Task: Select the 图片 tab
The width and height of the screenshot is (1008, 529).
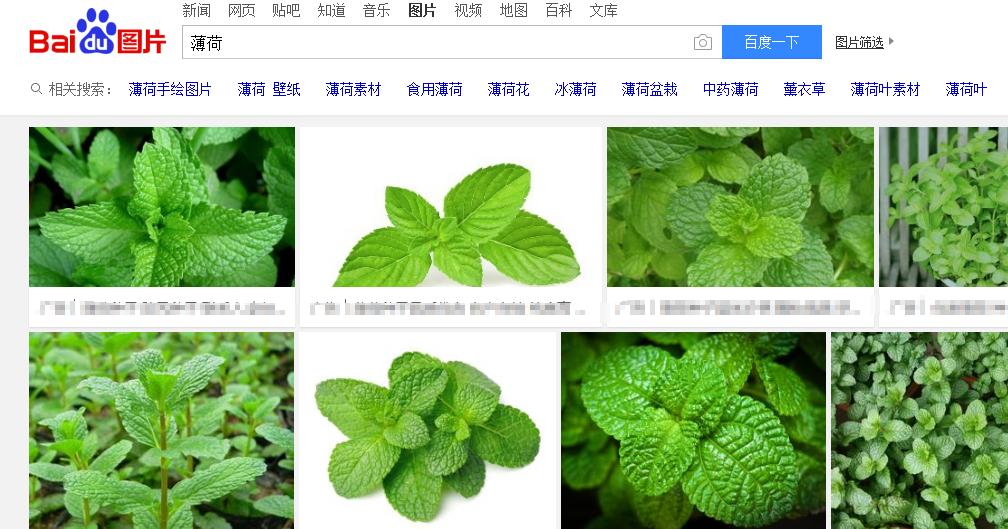Action: coord(422,10)
